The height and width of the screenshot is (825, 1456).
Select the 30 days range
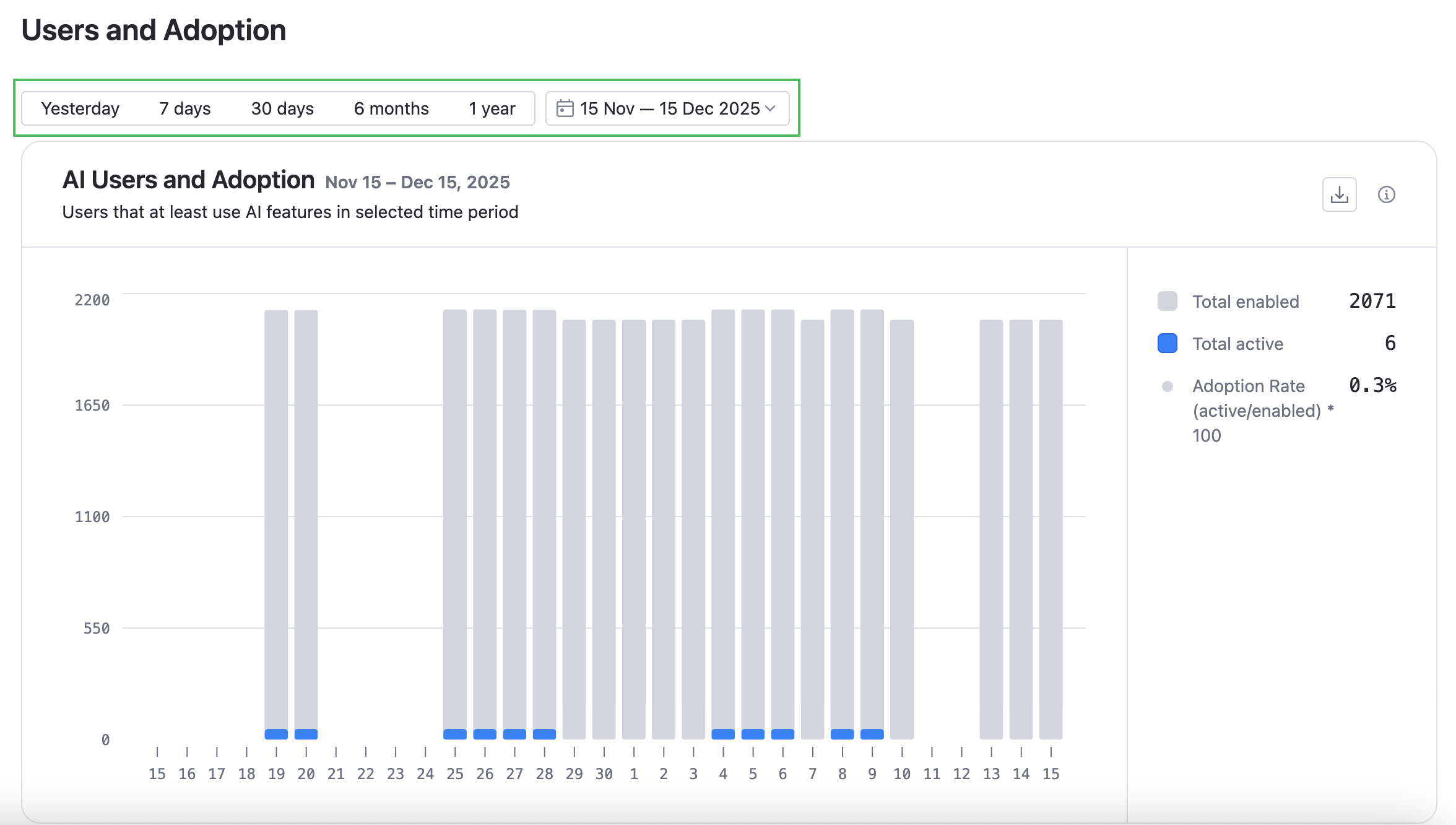(282, 108)
